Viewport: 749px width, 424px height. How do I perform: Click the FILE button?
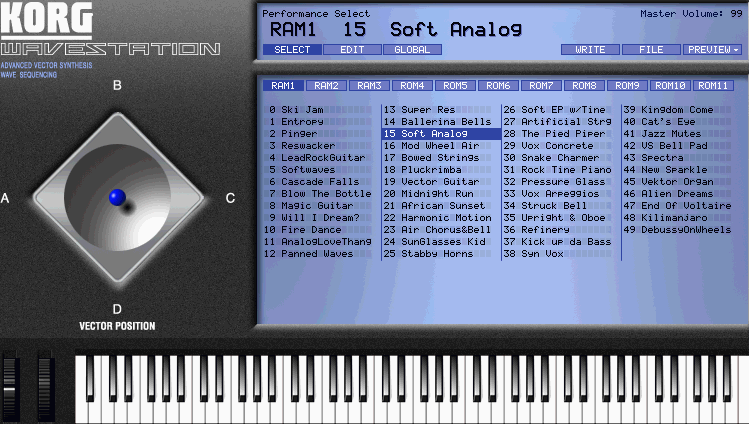651,50
